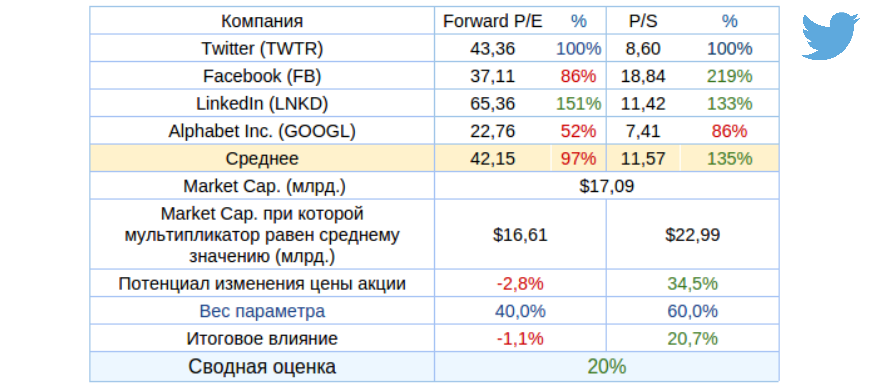Click the 60,0% weight cell
This screenshot has height=387, width=870.
[692, 311]
